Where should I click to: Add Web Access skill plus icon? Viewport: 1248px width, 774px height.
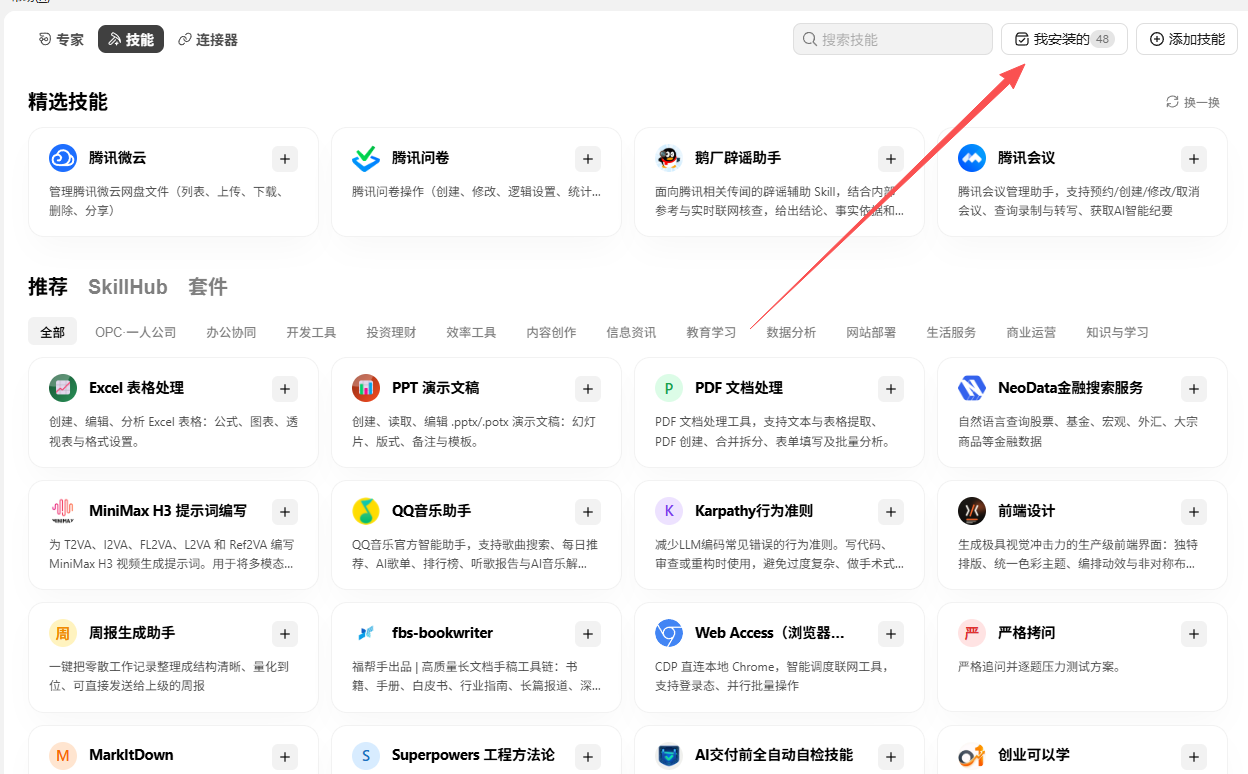[x=891, y=633]
